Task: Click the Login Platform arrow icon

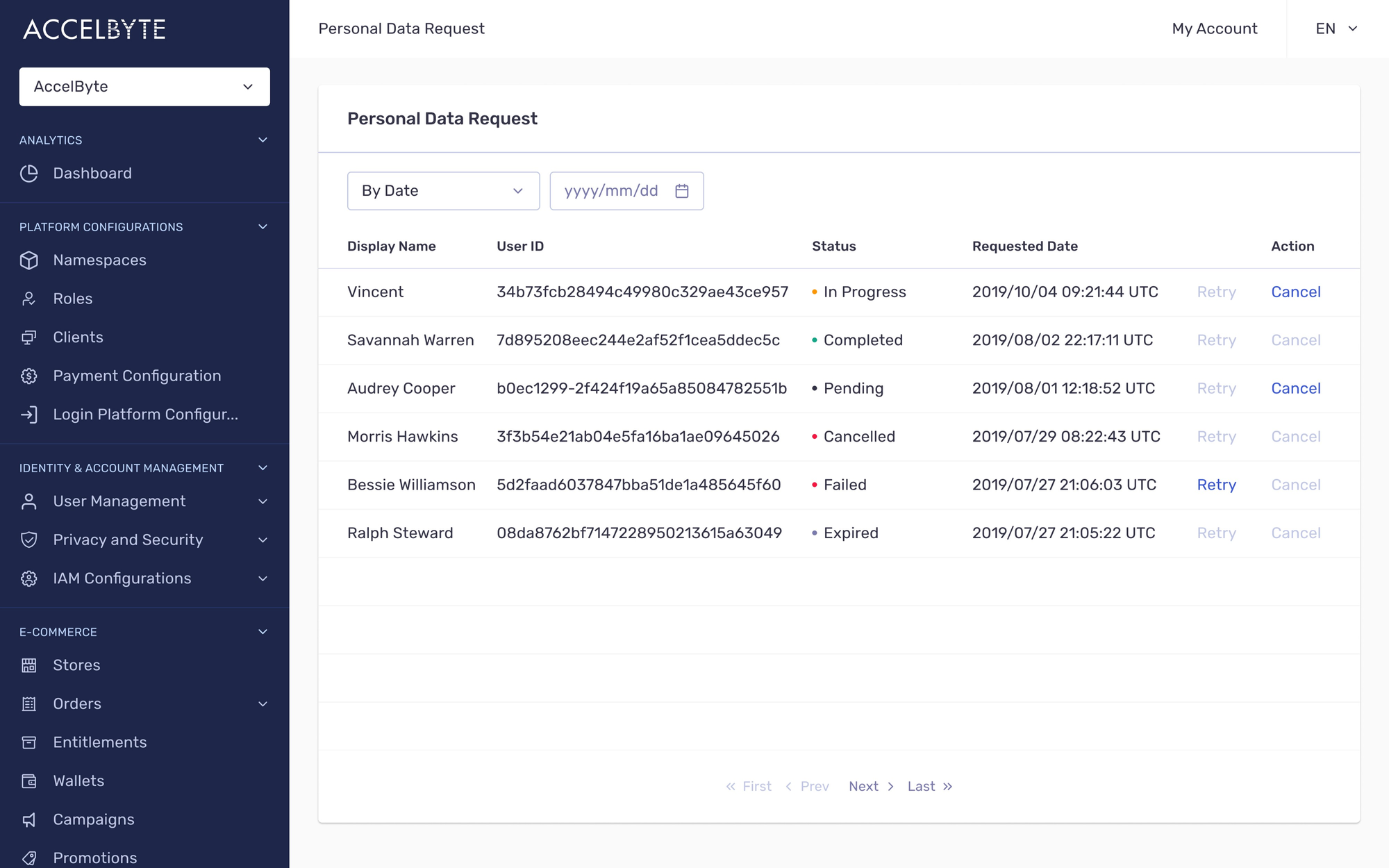Action: (29, 415)
